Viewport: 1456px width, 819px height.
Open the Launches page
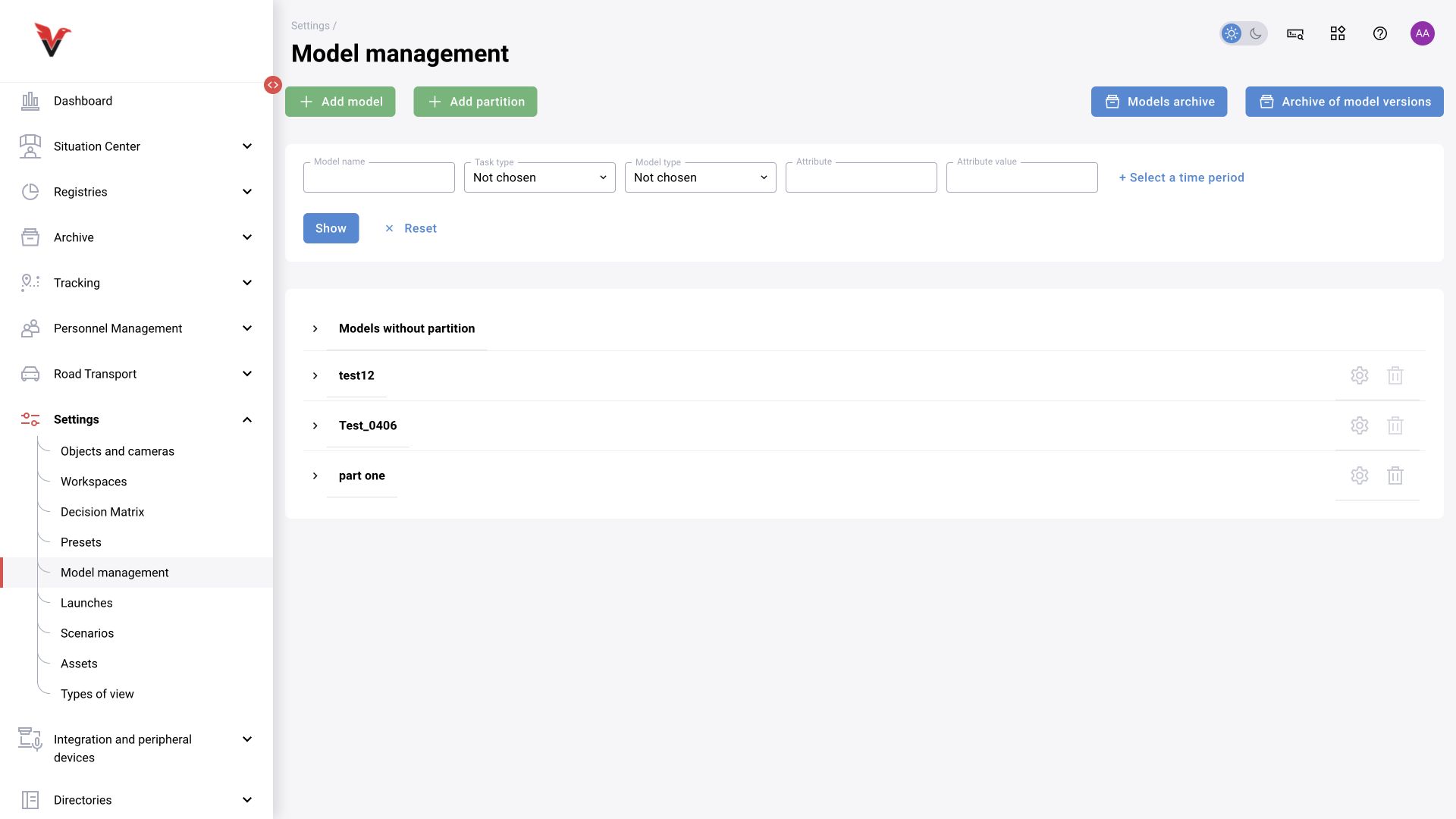click(x=86, y=603)
